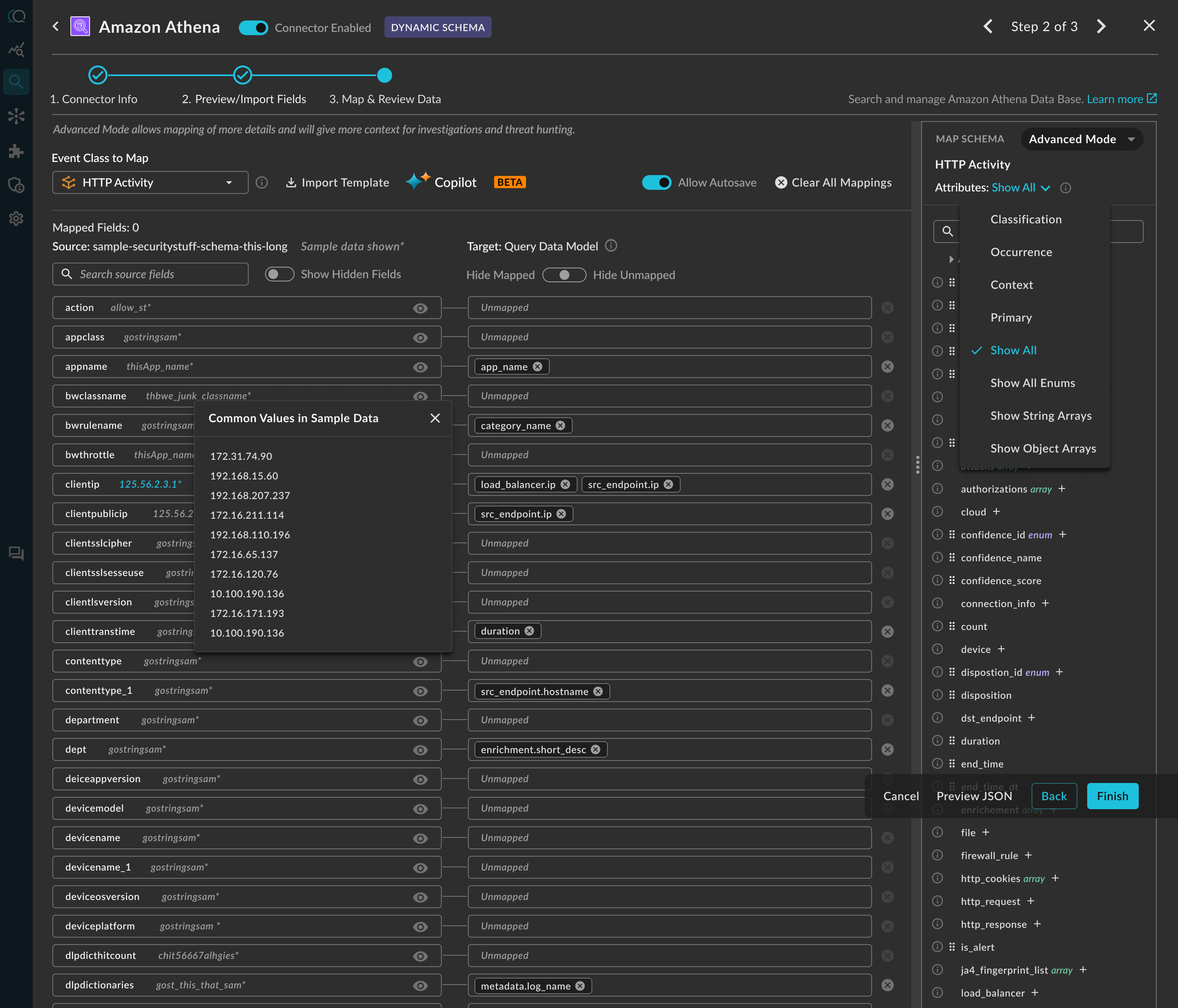The width and height of the screenshot is (1178, 1008).
Task: Hide the department source field
Action: [x=420, y=720]
